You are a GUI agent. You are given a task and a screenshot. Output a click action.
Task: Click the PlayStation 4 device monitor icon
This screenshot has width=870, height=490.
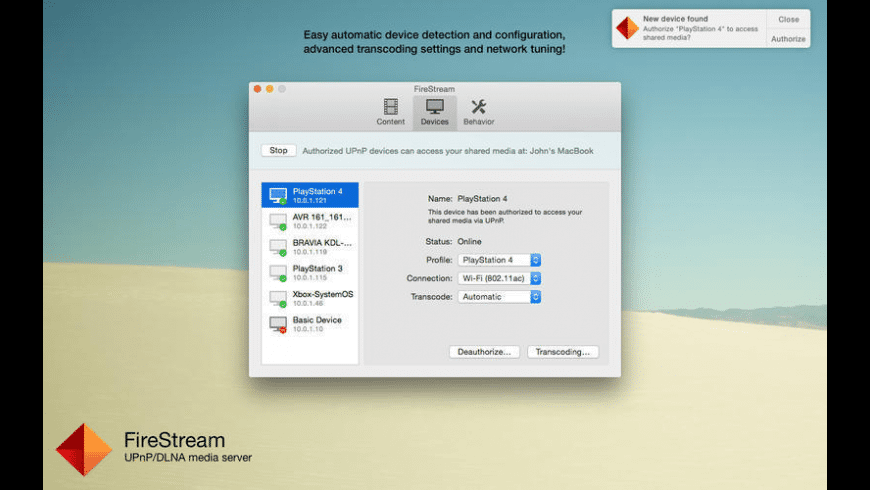(278, 195)
